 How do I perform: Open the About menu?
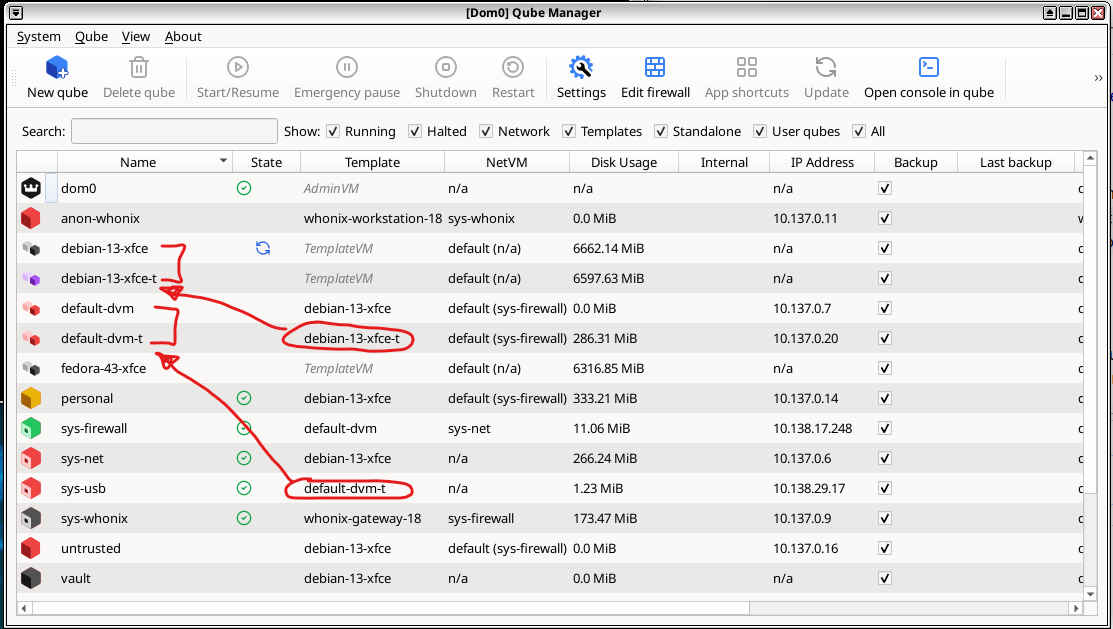tap(183, 36)
